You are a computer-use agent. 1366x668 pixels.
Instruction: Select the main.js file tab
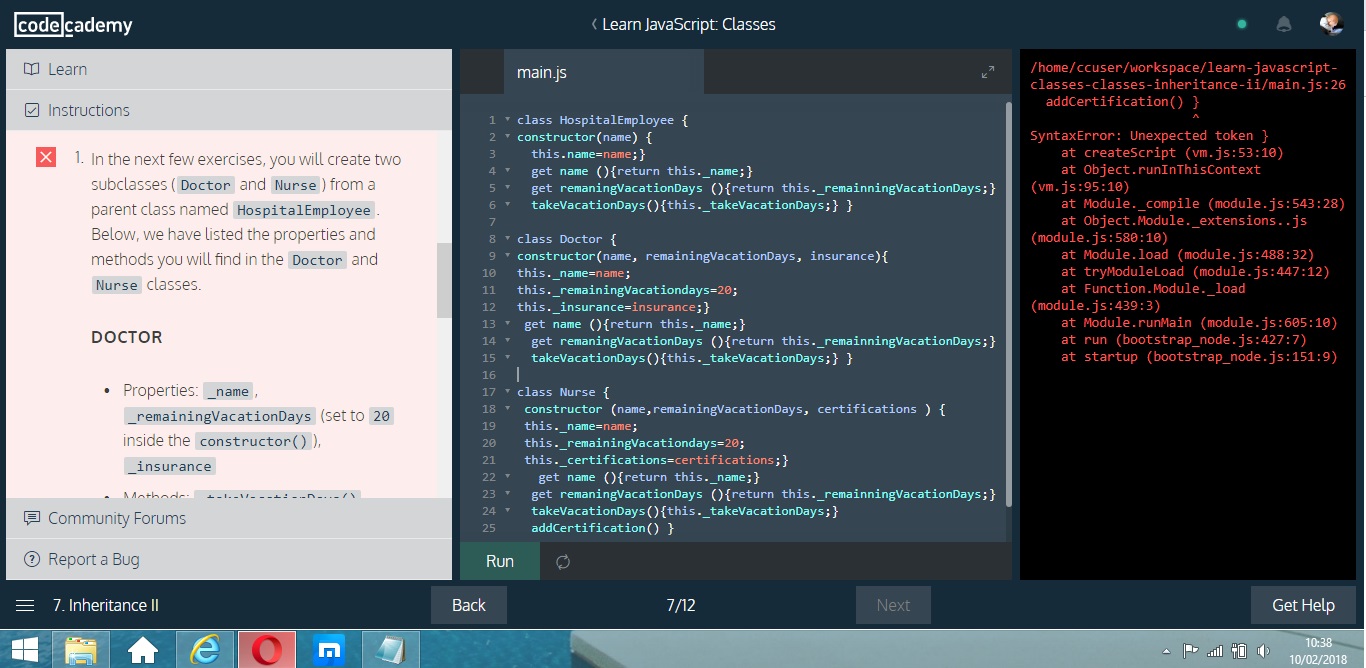(542, 72)
